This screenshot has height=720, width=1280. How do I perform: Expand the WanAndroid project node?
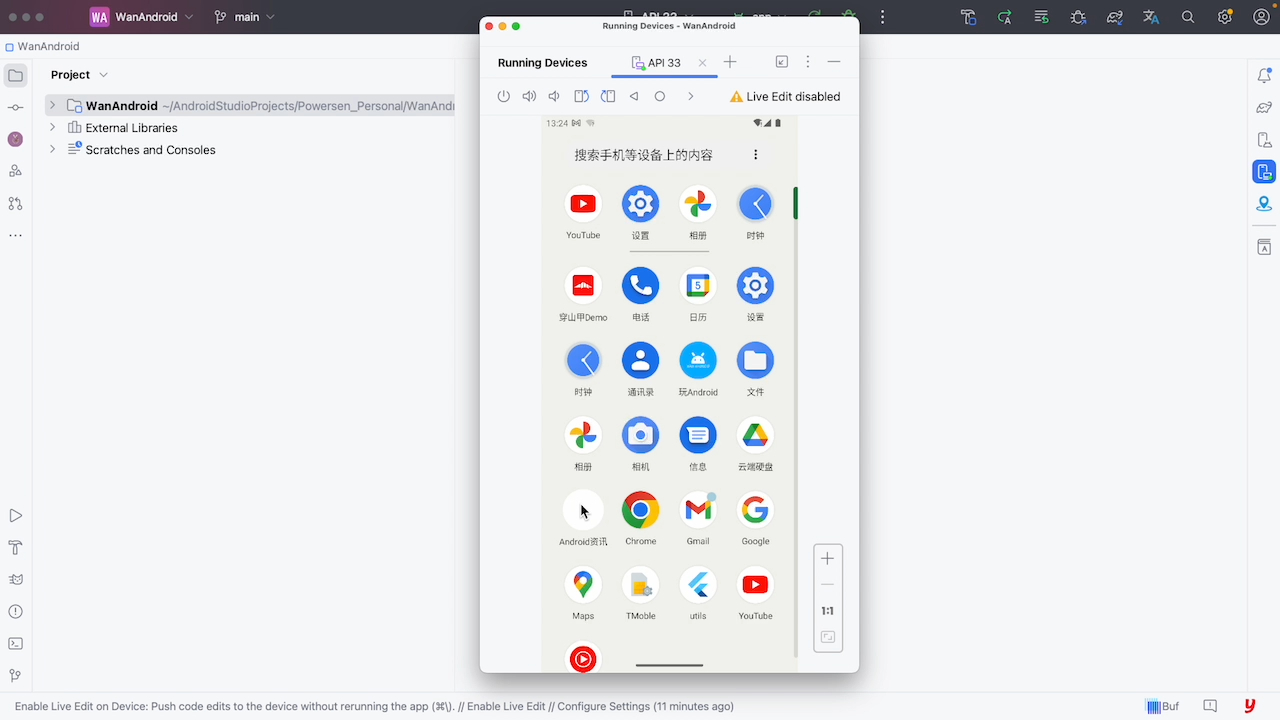click(x=52, y=105)
